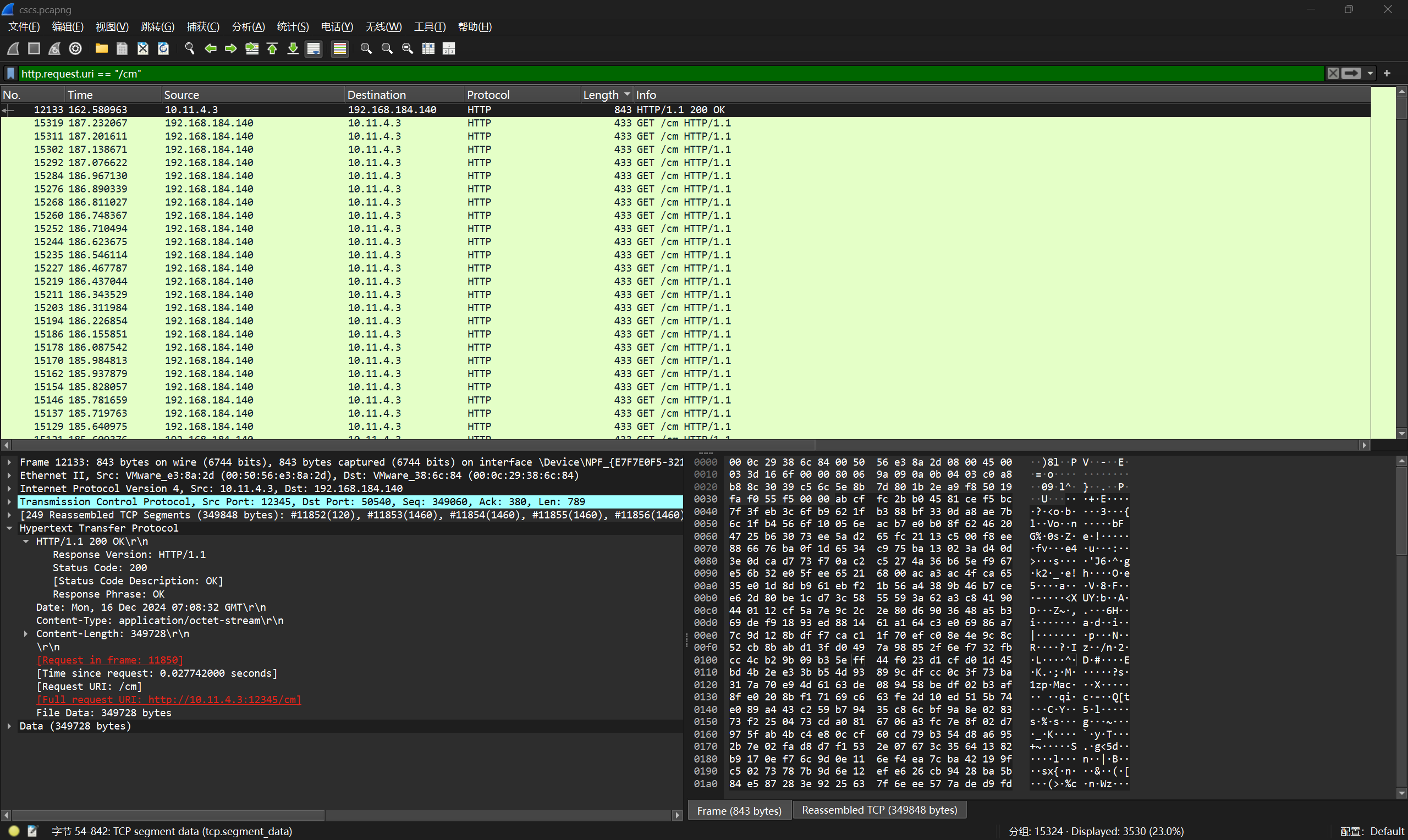The width and height of the screenshot is (1408, 840).
Task: Open the 工具(T) menu
Action: [430, 26]
